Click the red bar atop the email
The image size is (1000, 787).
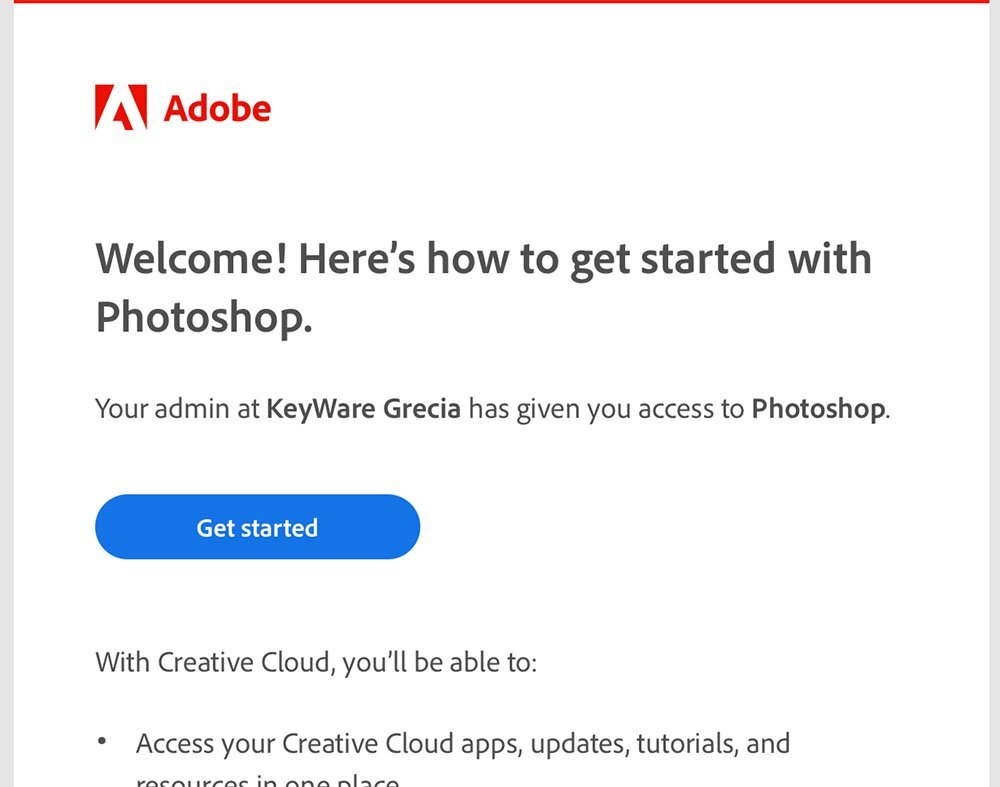501,1
